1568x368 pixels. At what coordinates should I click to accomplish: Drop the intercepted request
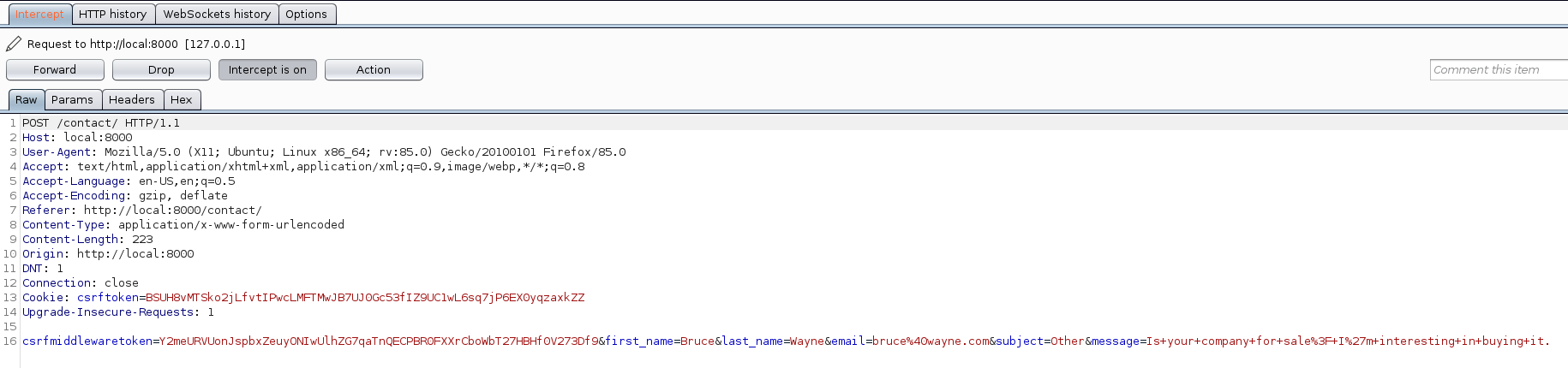[161, 70]
